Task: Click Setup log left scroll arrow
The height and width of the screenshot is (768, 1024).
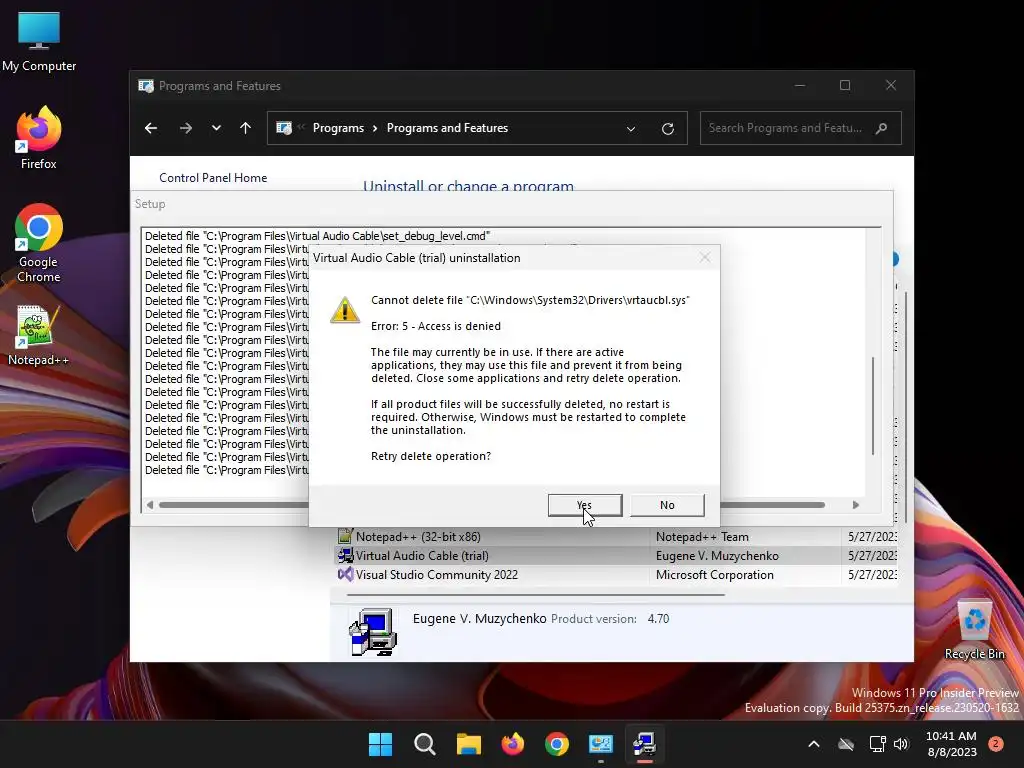Action: [x=150, y=505]
